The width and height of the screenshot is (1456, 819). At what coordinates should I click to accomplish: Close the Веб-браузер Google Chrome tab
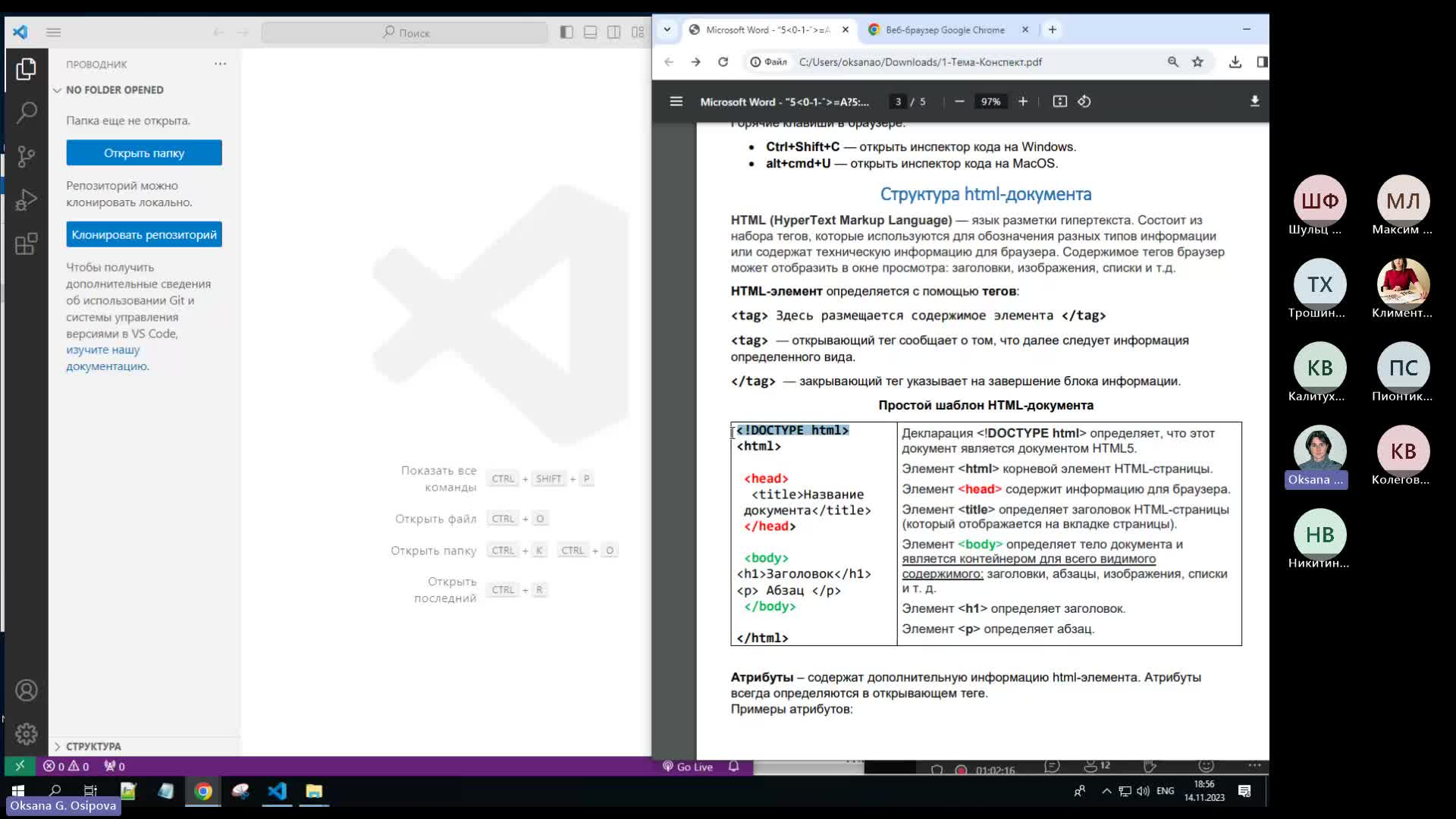coord(1025,30)
